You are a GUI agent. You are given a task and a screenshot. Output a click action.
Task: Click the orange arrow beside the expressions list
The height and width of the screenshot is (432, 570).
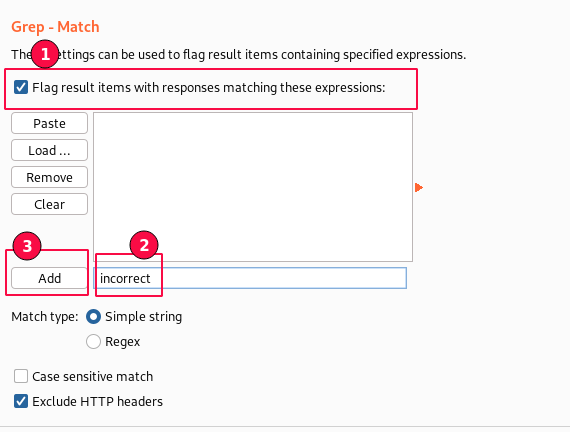(x=419, y=188)
